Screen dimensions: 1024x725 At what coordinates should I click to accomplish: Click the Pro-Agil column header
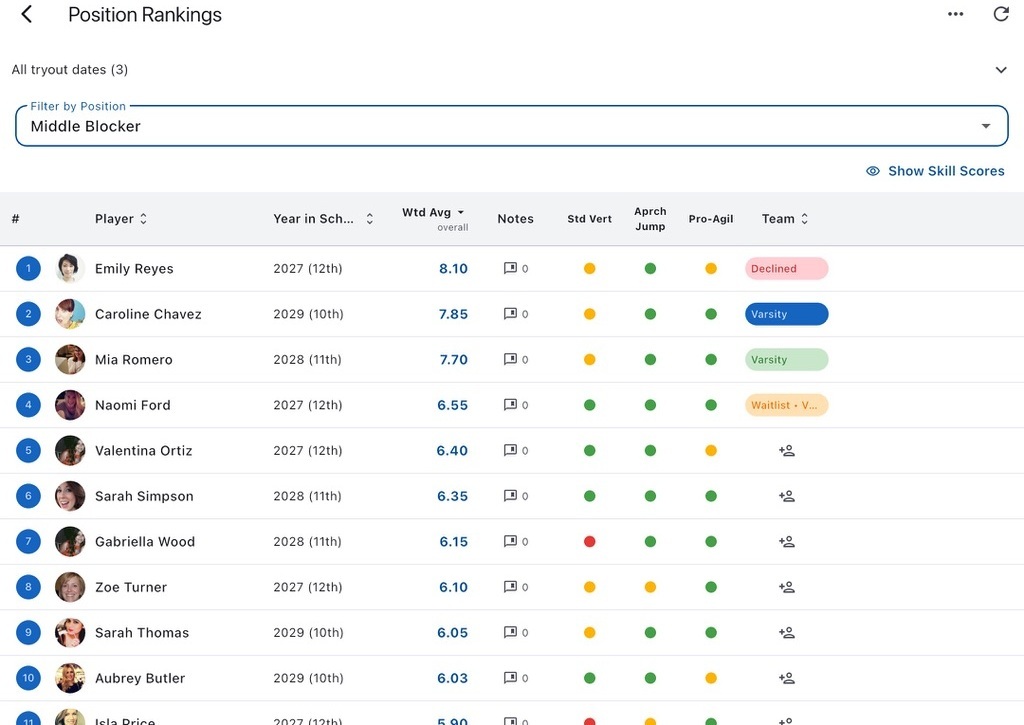(x=711, y=219)
